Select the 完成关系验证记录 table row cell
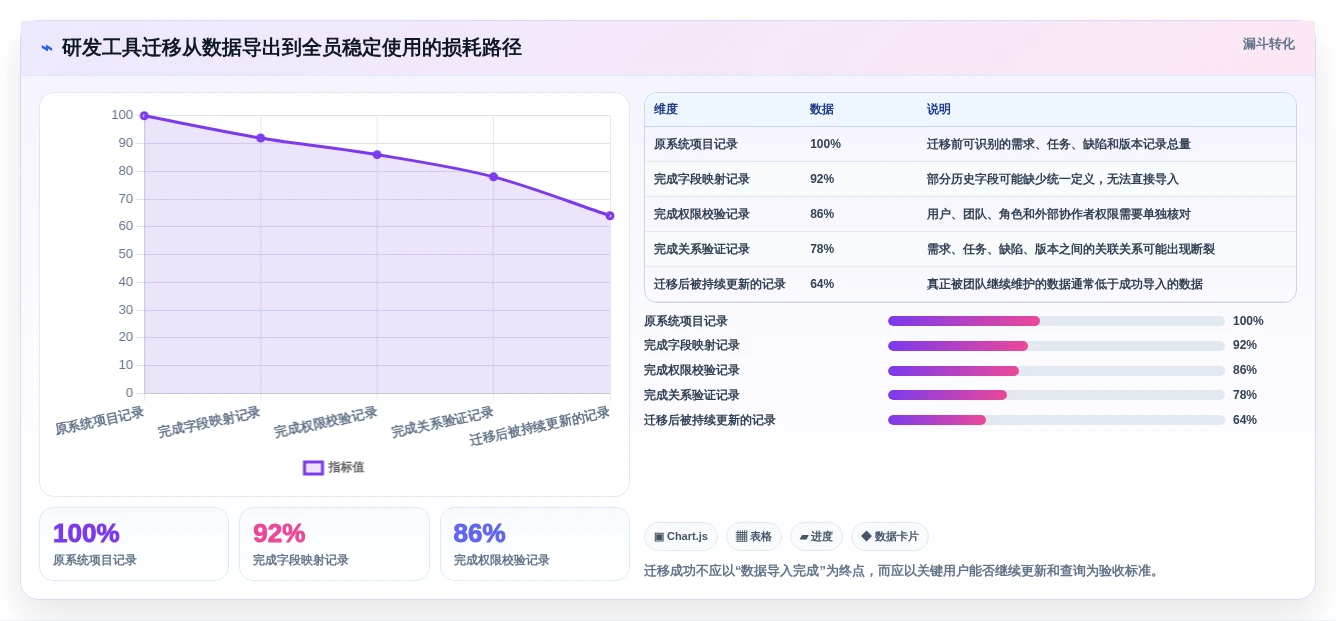Screen dimensions: 1336x621 tap(702, 249)
